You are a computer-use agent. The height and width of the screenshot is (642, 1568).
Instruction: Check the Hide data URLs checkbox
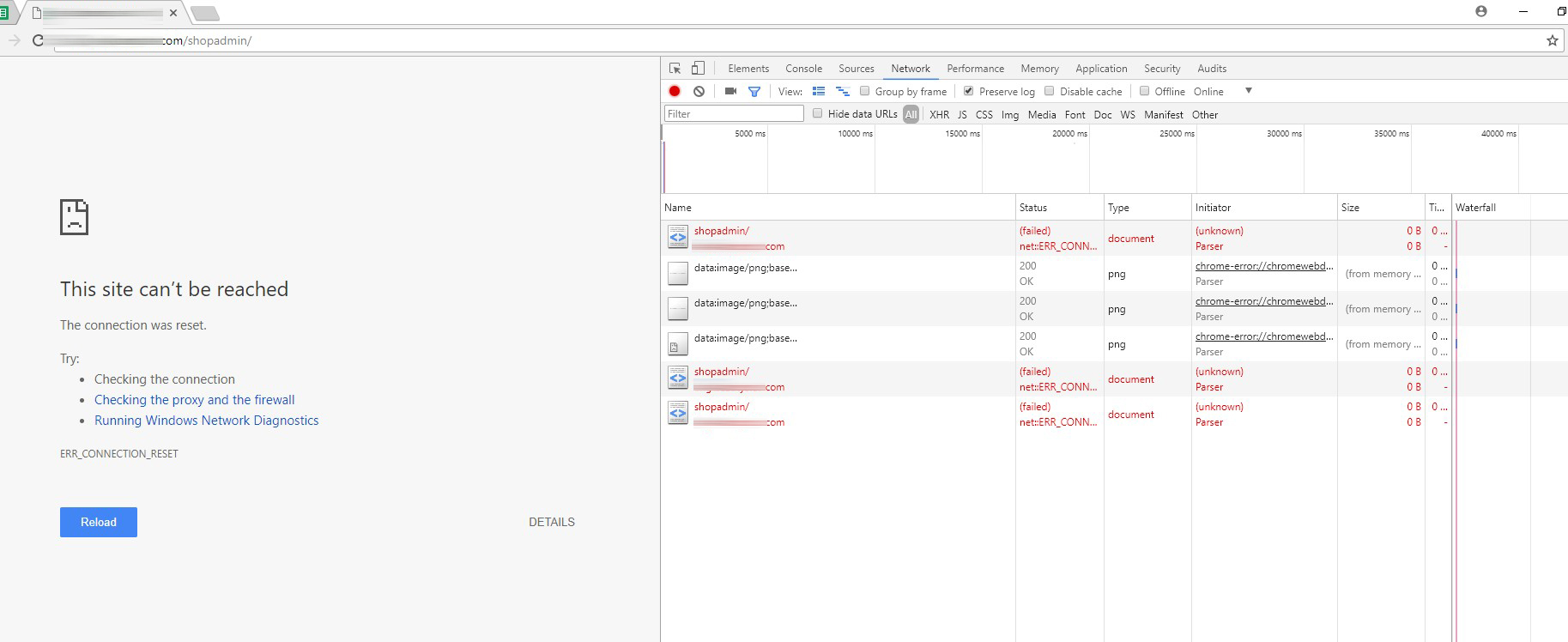click(x=818, y=113)
